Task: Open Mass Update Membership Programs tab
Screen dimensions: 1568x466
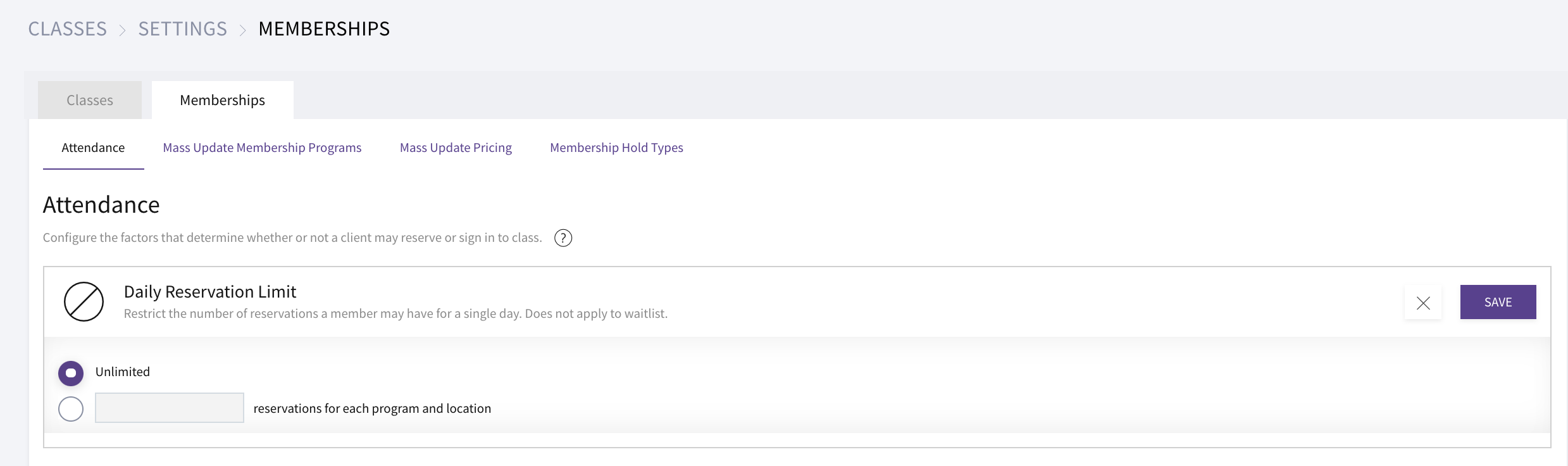Action: coord(262,148)
